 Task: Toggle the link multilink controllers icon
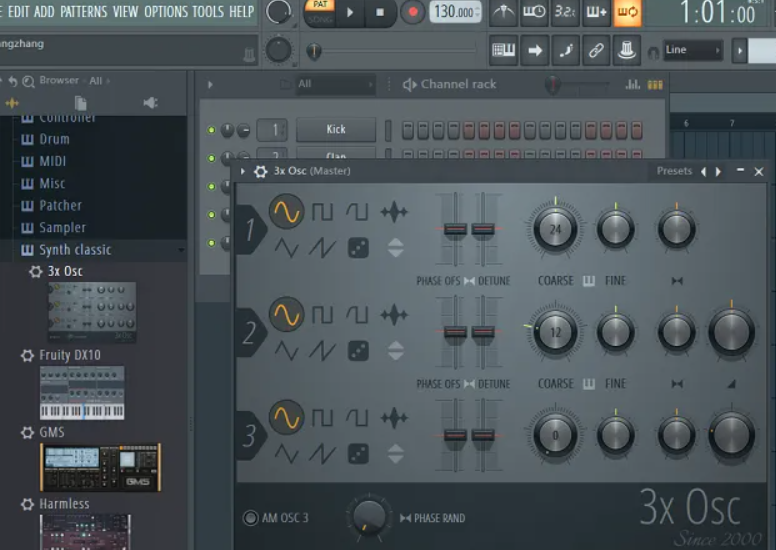(x=596, y=50)
